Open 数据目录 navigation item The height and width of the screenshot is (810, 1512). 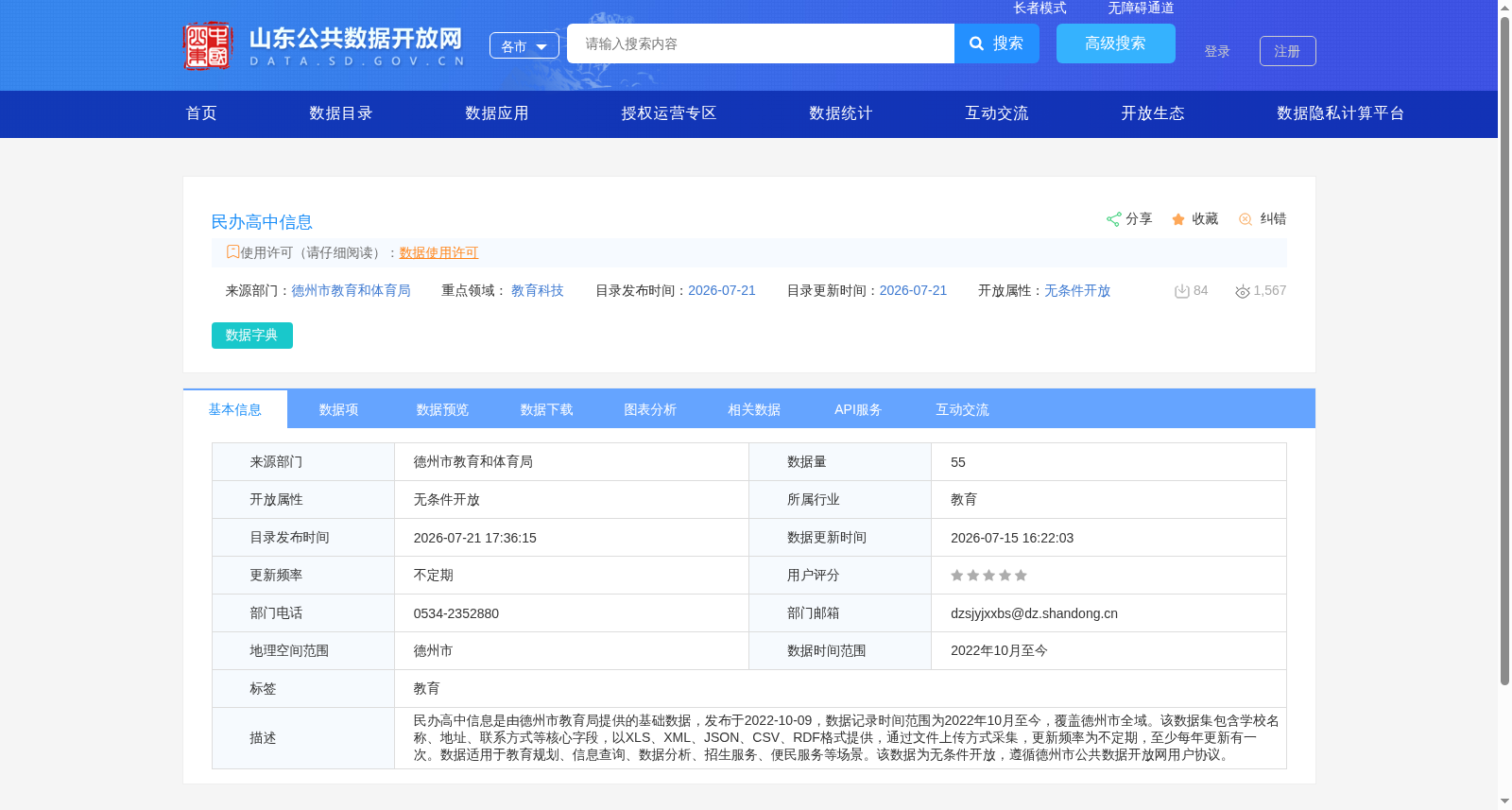(x=341, y=113)
